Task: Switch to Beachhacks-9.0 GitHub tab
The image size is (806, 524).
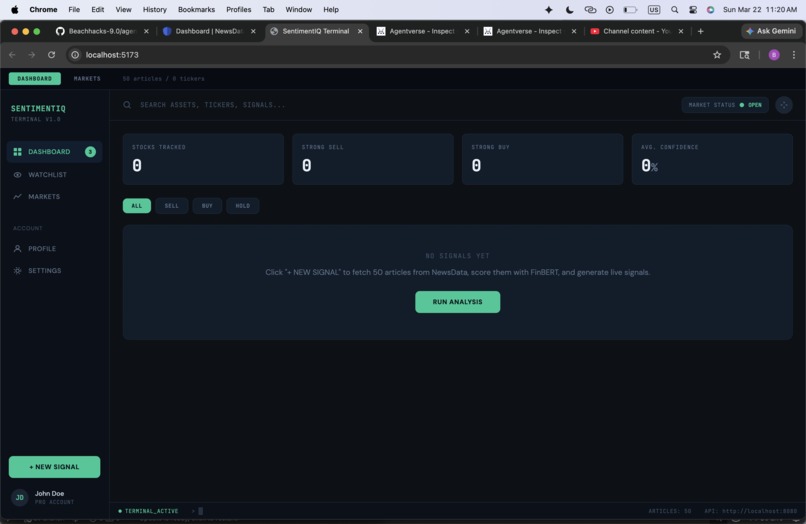Action: click(102, 31)
